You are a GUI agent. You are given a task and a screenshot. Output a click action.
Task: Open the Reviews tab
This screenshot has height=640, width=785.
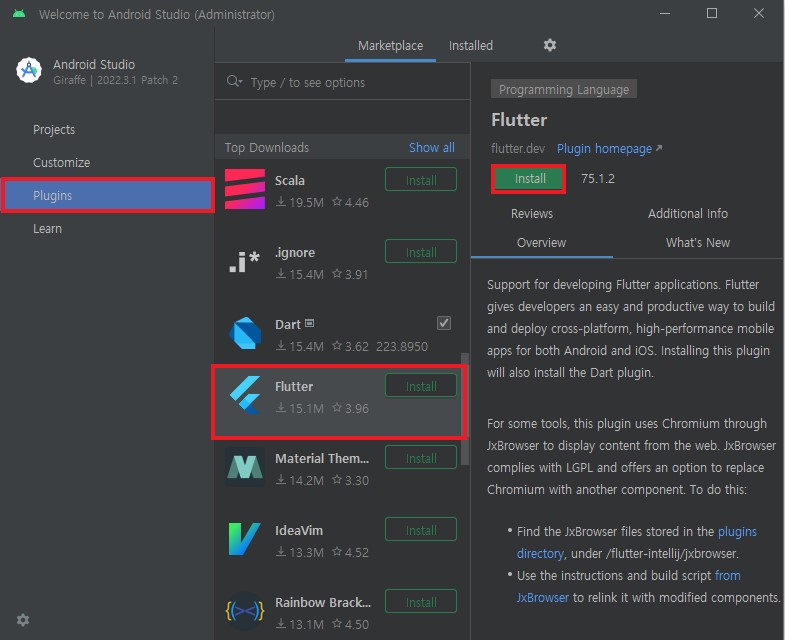click(532, 214)
